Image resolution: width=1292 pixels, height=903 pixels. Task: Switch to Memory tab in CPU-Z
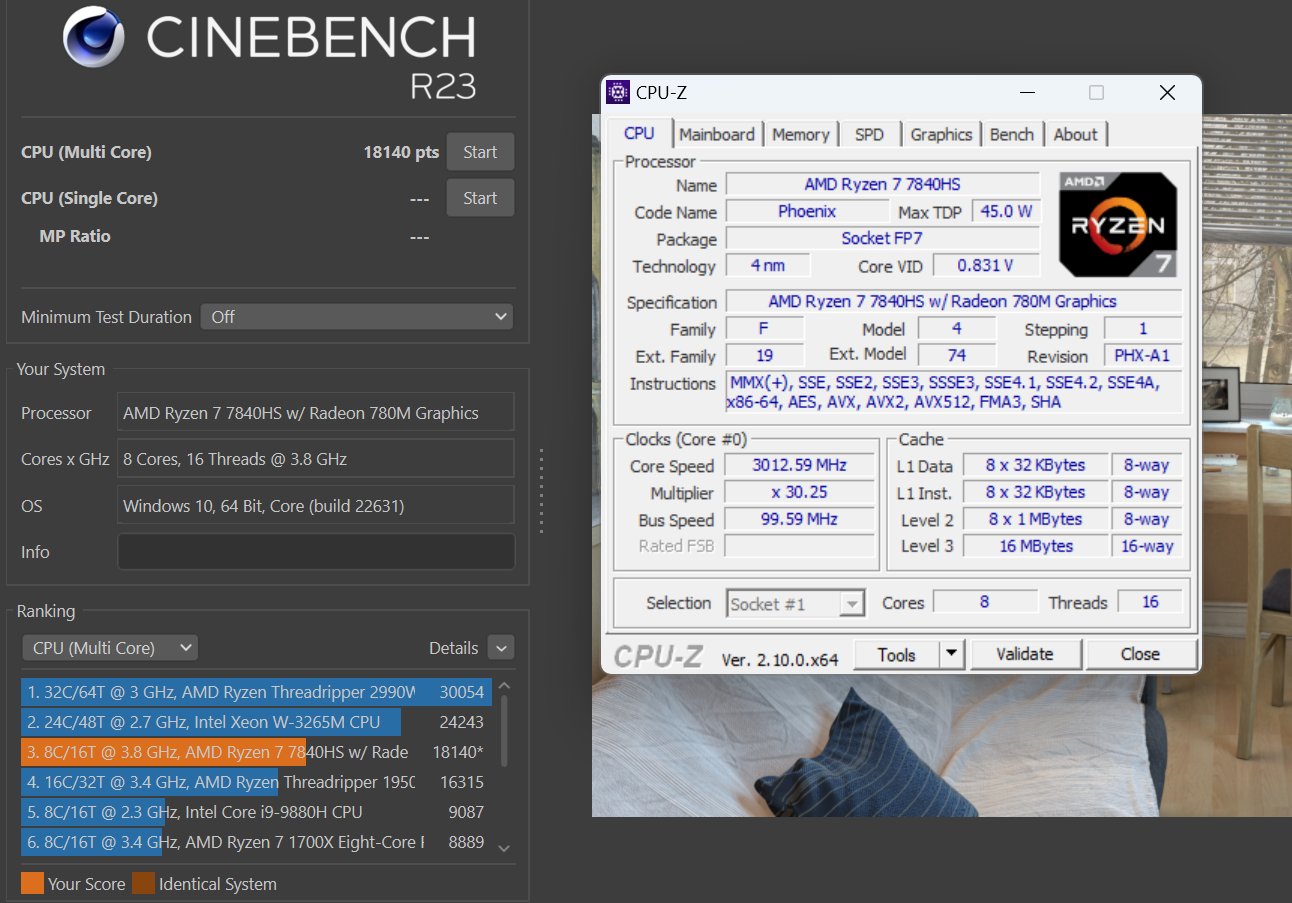pyautogui.click(x=801, y=134)
